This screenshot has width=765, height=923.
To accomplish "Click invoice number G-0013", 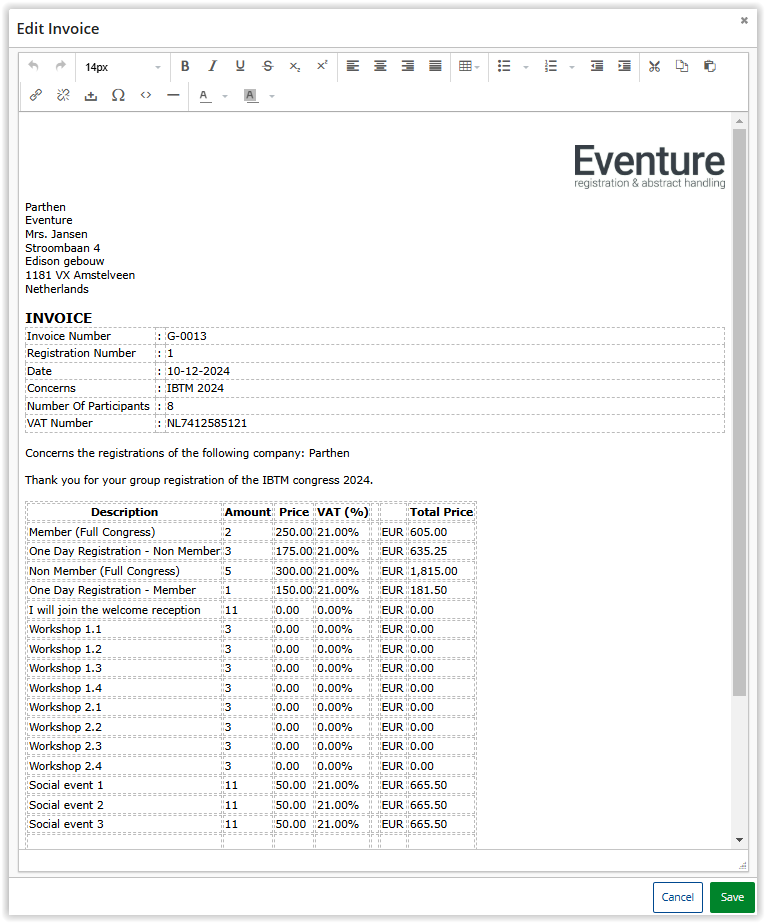I will tap(187, 336).
